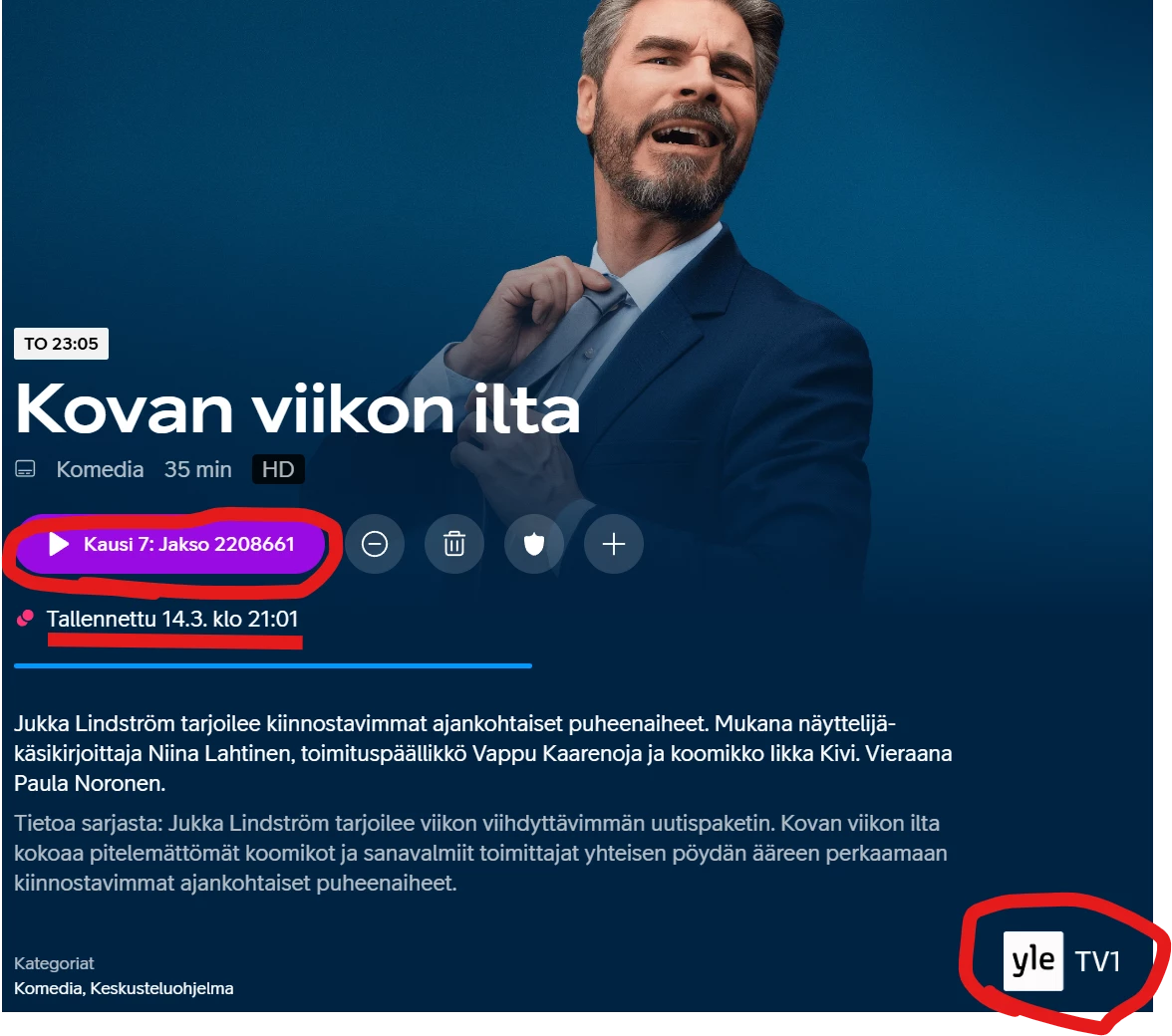Protect the recording with the shield icon
Viewport: 1172px width, 1036px height.
(534, 544)
